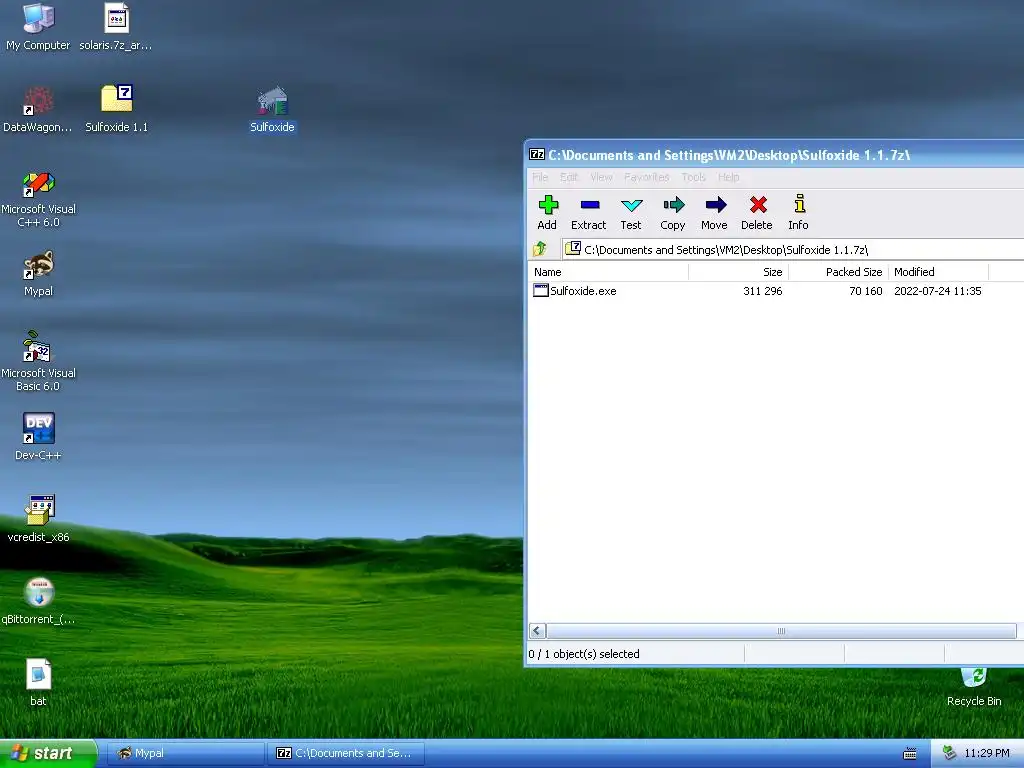
Task: Select the solaris.7z archive desktop icon
Action: pyautogui.click(x=116, y=18)
